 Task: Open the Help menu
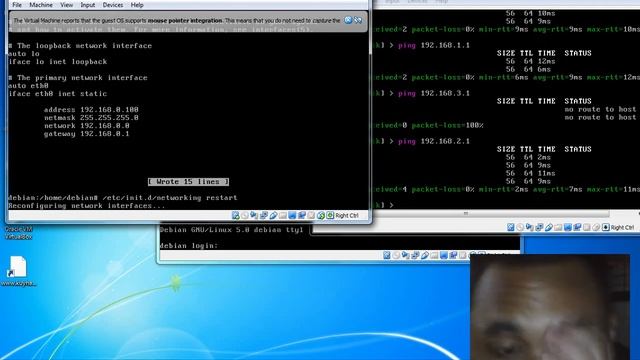pyautogui.click(x=137, y=5)
